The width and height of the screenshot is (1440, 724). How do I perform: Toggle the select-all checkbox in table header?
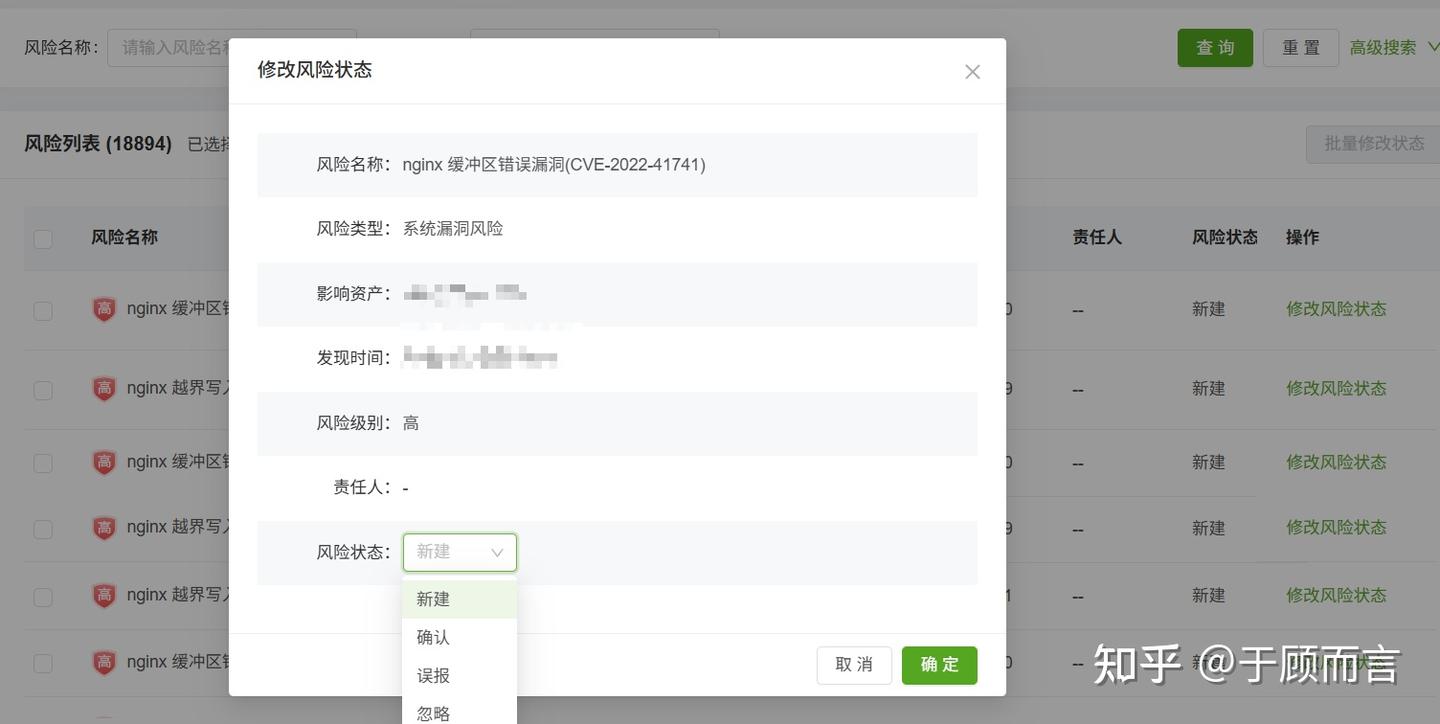pos(43,239)
